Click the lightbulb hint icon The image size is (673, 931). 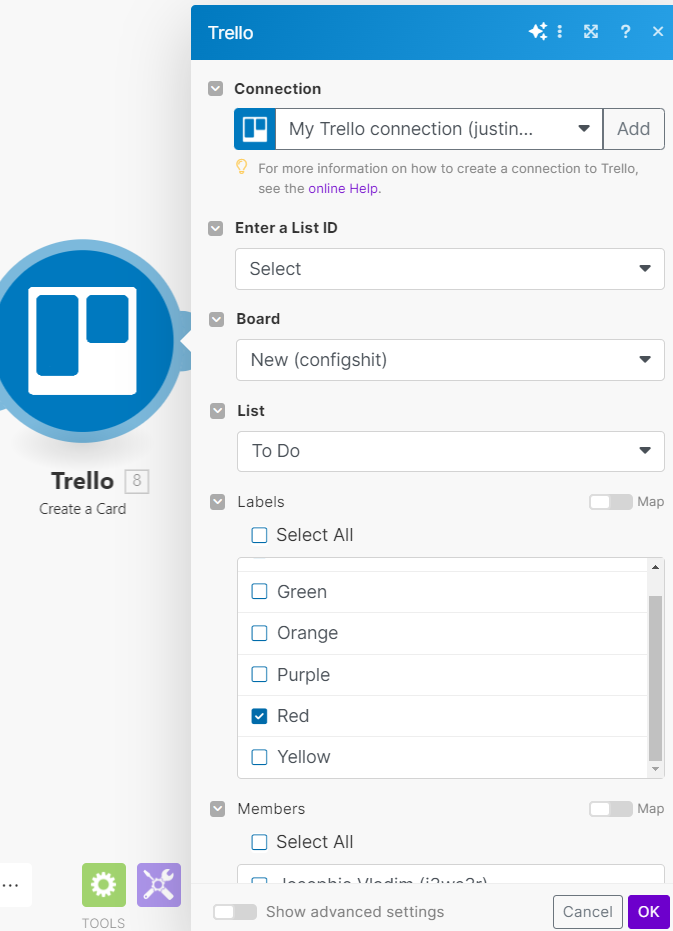point(241,167)
